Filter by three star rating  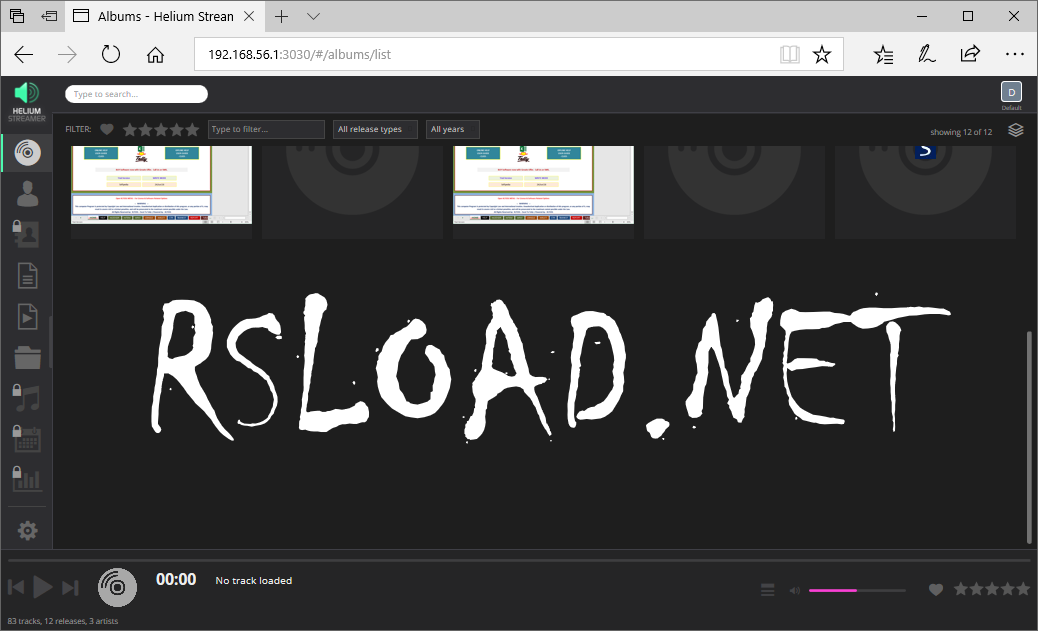pos(161,130)
